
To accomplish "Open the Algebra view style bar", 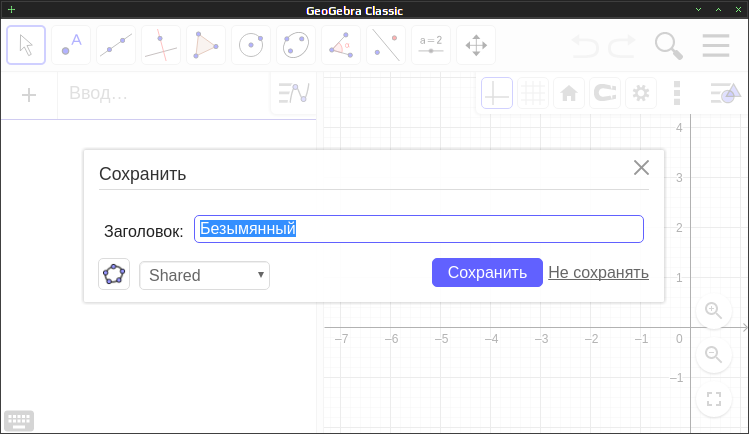I will pyautogui.click(x=294, y=93).
